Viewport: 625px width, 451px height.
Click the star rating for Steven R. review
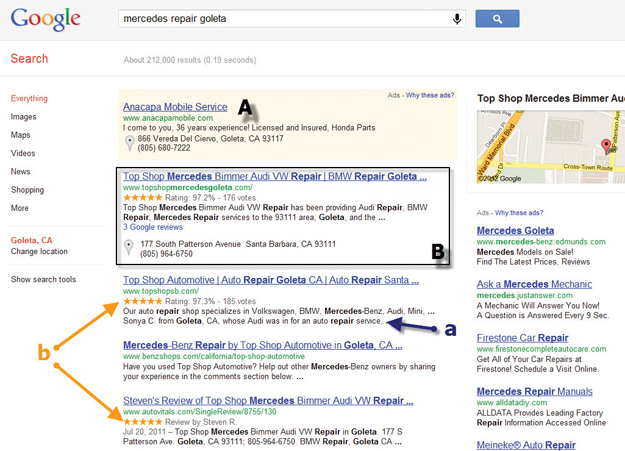coord(143,421)
